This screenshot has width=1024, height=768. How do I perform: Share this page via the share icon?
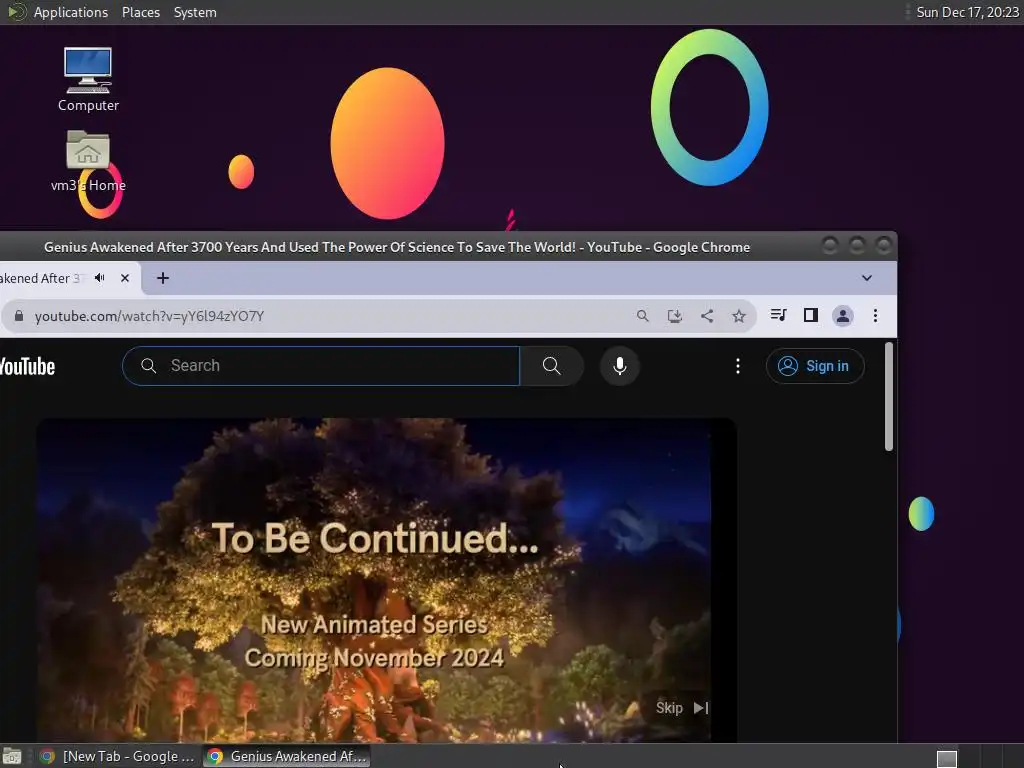point(707,316)
